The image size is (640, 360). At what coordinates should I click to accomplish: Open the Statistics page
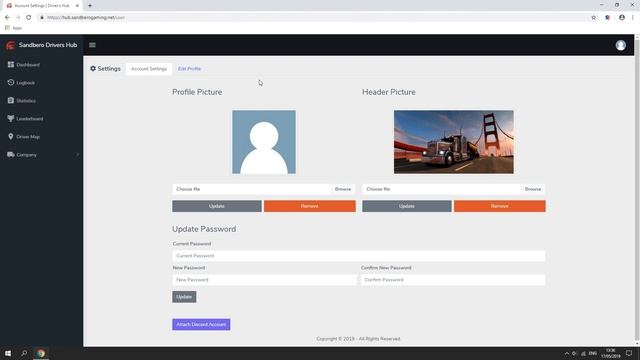[26, 101]
